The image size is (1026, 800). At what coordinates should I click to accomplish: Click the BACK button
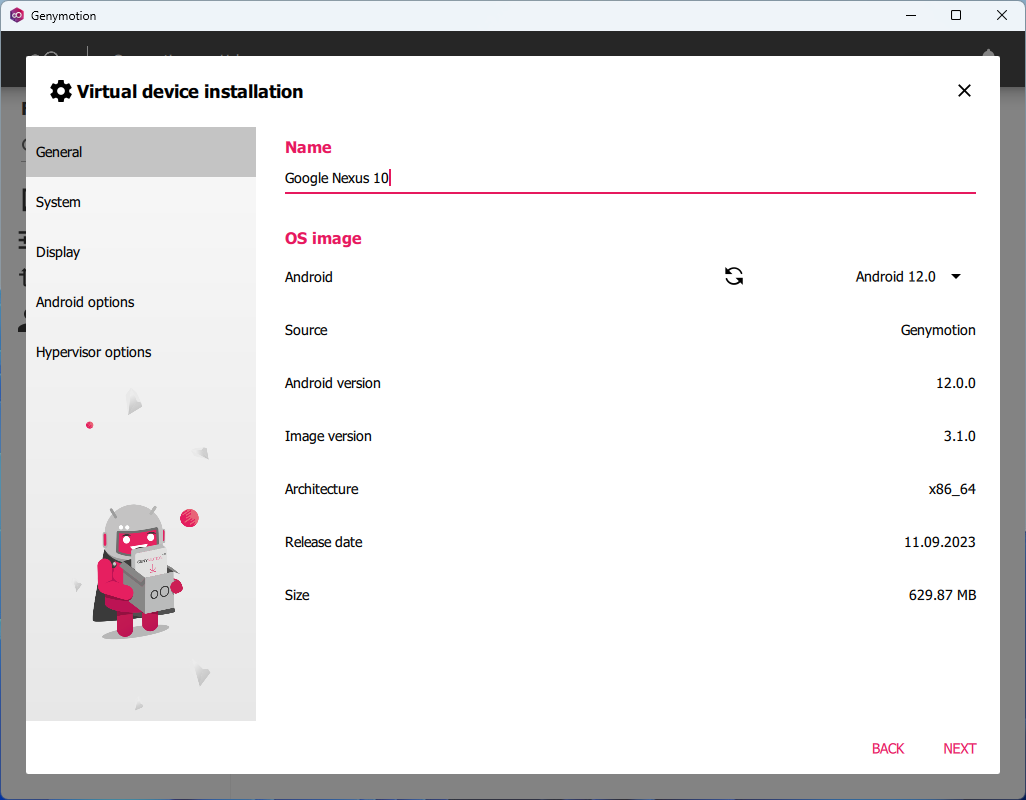(887, 748)
